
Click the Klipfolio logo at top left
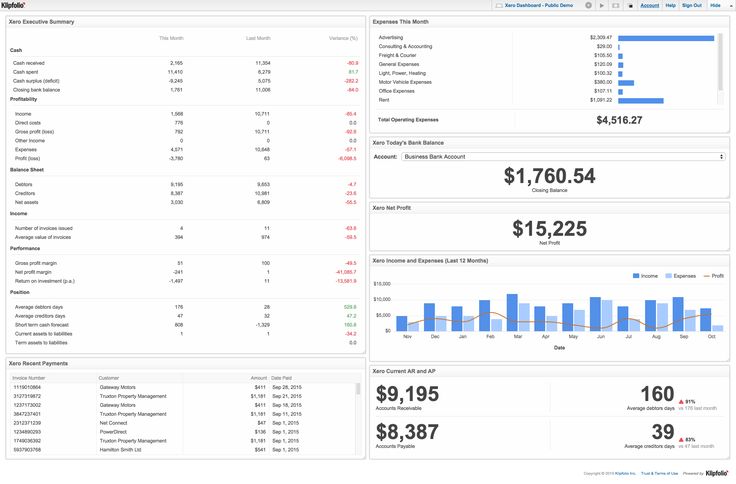click(x=13, y=5)
